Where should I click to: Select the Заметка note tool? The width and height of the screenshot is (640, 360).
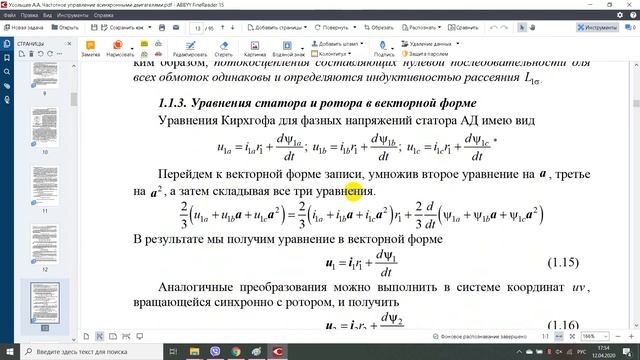pyautogui.click(x=91, y=49)
